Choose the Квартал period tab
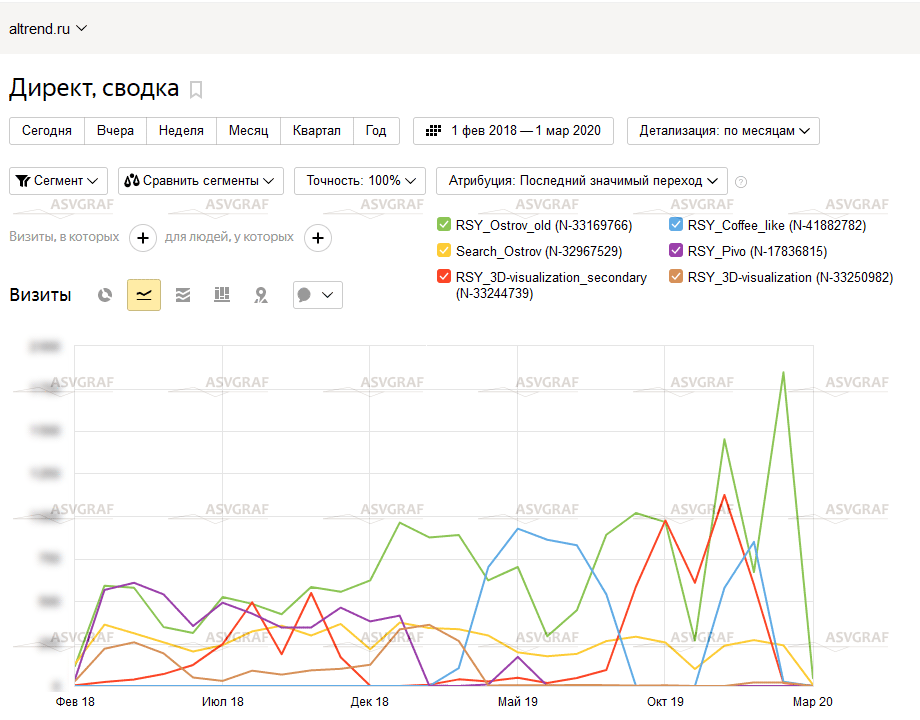 317,130
